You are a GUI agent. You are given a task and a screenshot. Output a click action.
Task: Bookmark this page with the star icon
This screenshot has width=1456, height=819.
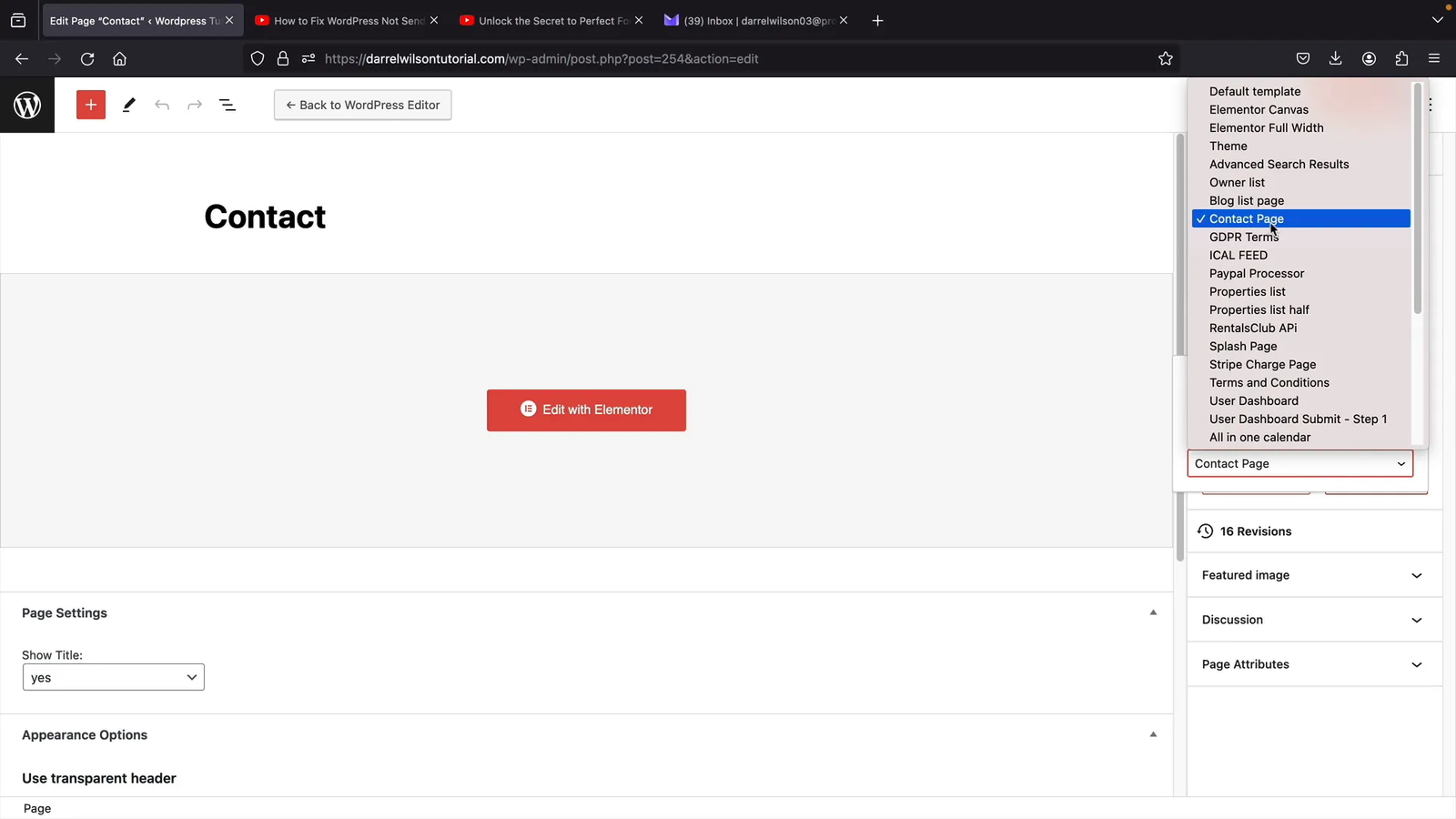tap(1166, 58)
